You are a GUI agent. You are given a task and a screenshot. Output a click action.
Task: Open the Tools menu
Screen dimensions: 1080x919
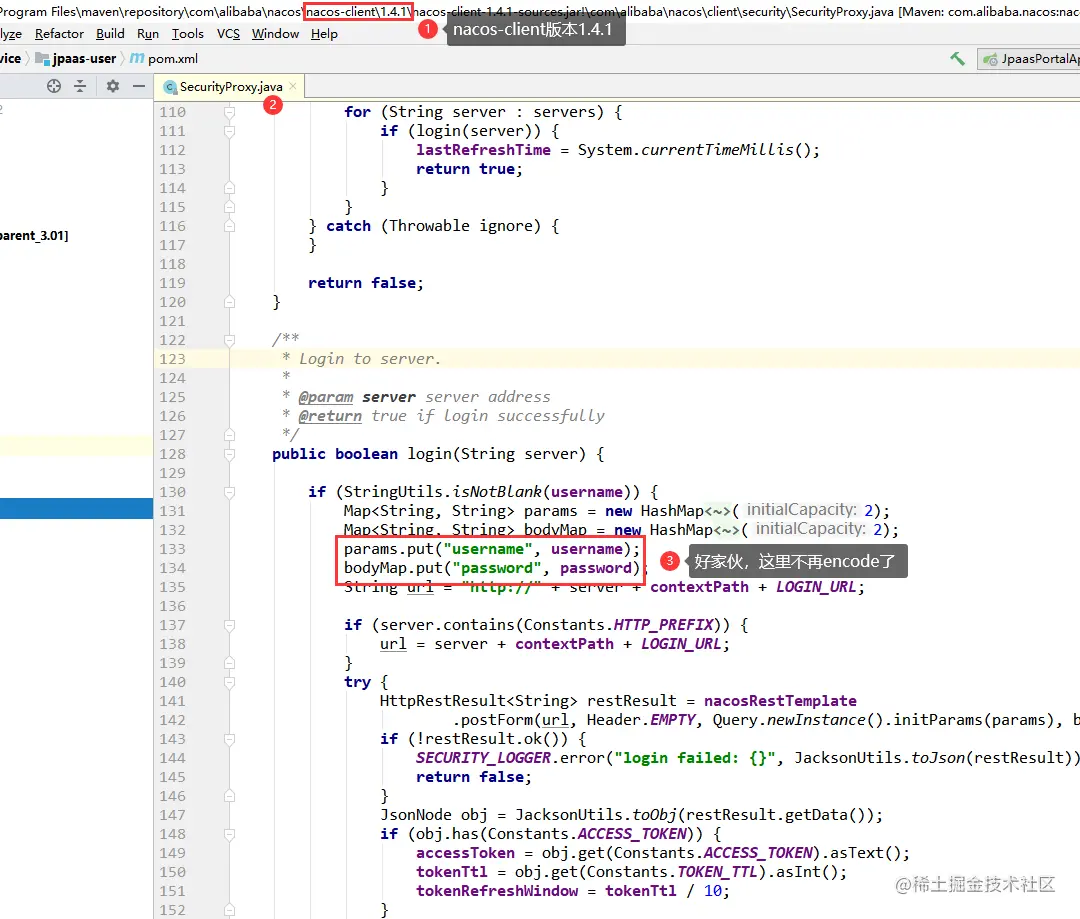(187, 34)
